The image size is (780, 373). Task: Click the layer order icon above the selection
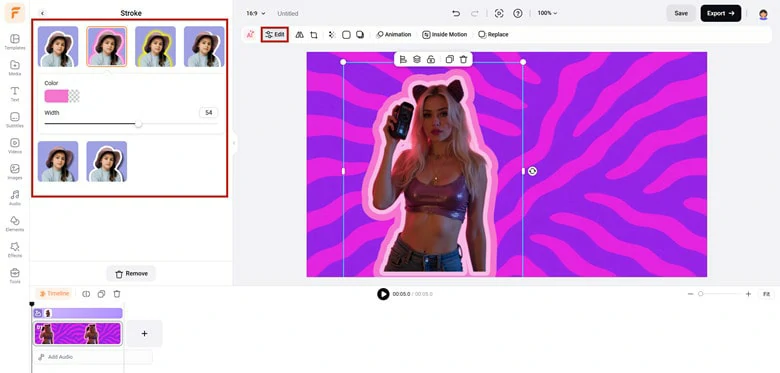coord(417,59)
